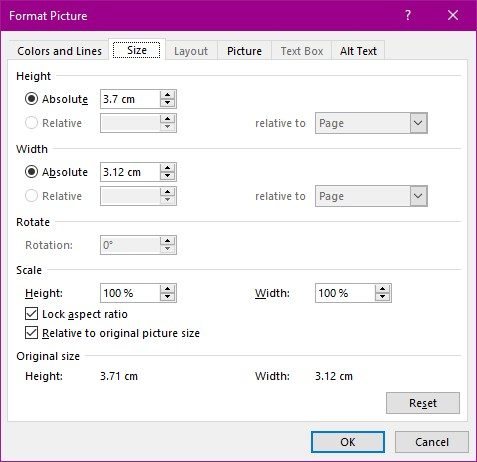Viewport: 477px width, 462px height.
Task: Increase absolute width with up spinner arrow
Action: point(167,168)
